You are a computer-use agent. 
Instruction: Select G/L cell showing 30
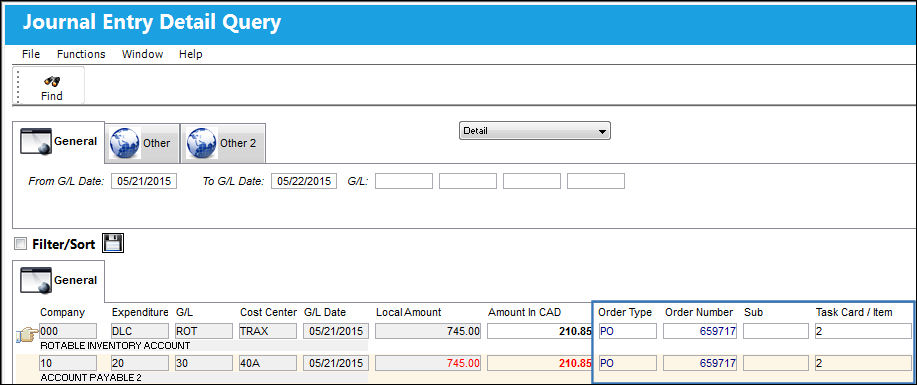click(x=204, y=363)
